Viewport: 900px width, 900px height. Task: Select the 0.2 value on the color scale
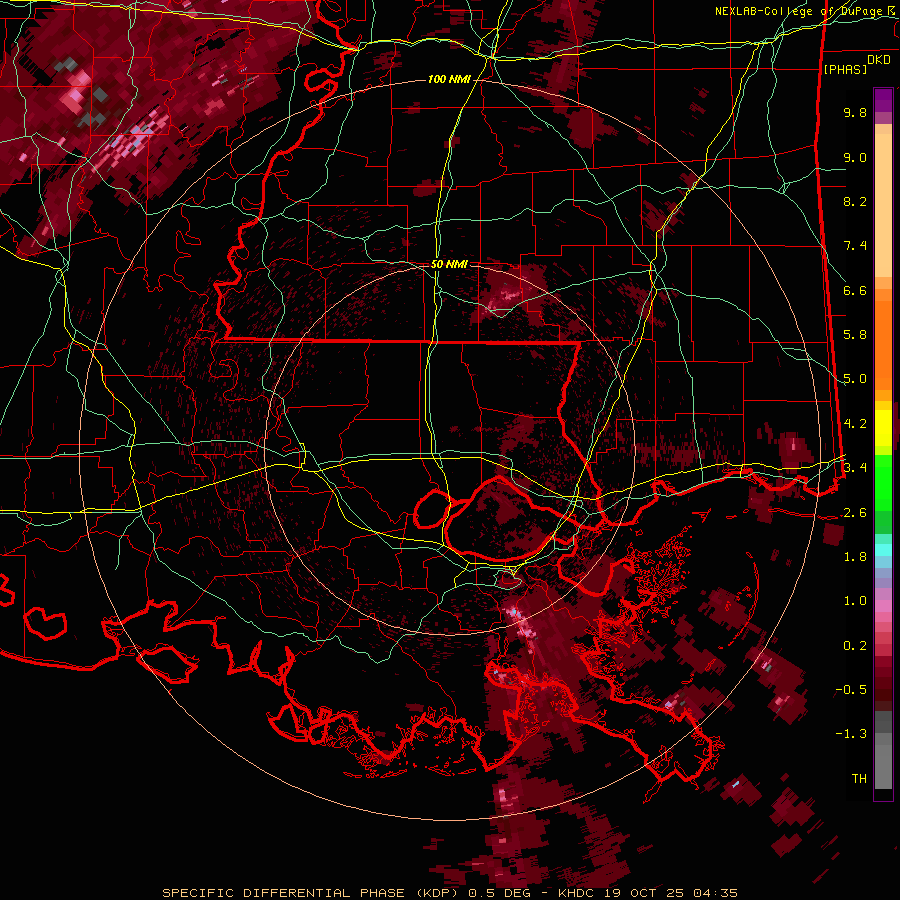[855, 646]
